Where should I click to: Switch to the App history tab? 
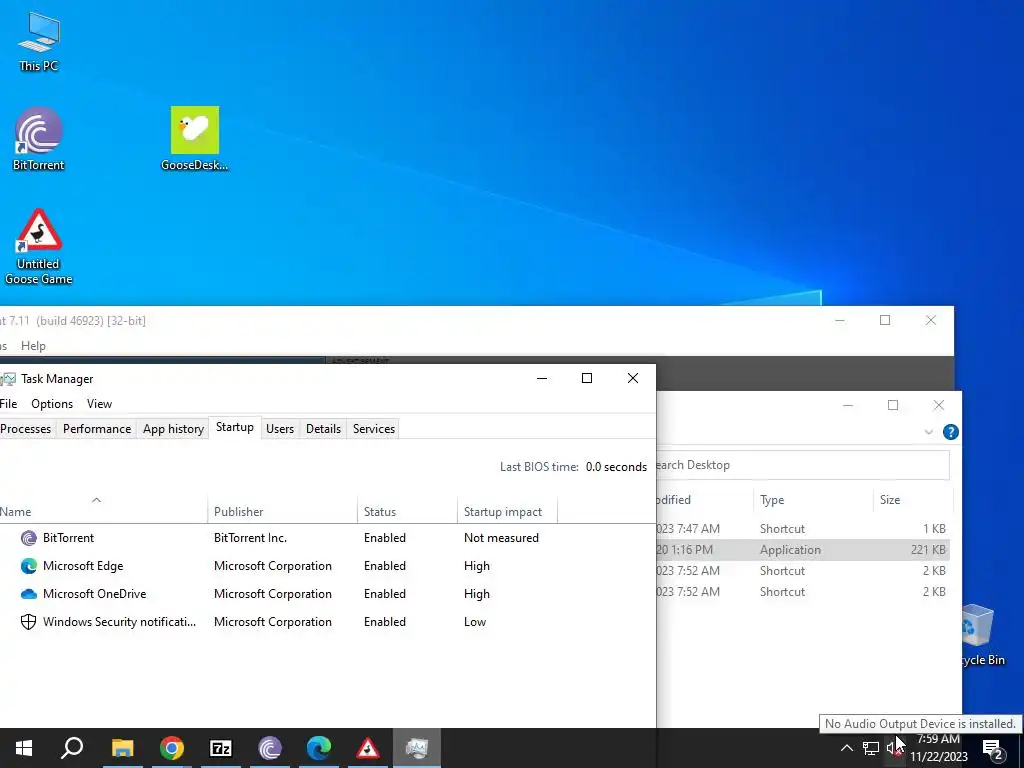[x=173, y=428]
